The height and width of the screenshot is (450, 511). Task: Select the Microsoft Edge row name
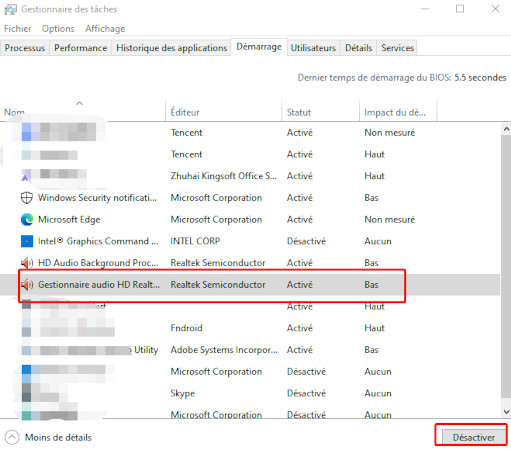point(69,220)
